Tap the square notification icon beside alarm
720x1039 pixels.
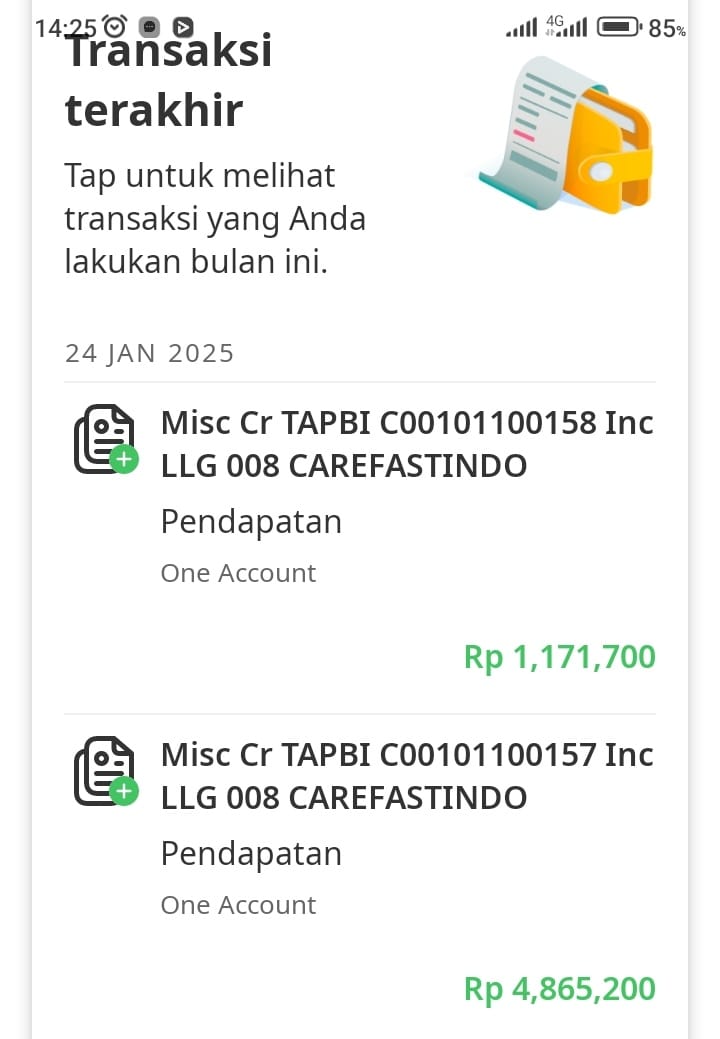click(x=150, y=27)
